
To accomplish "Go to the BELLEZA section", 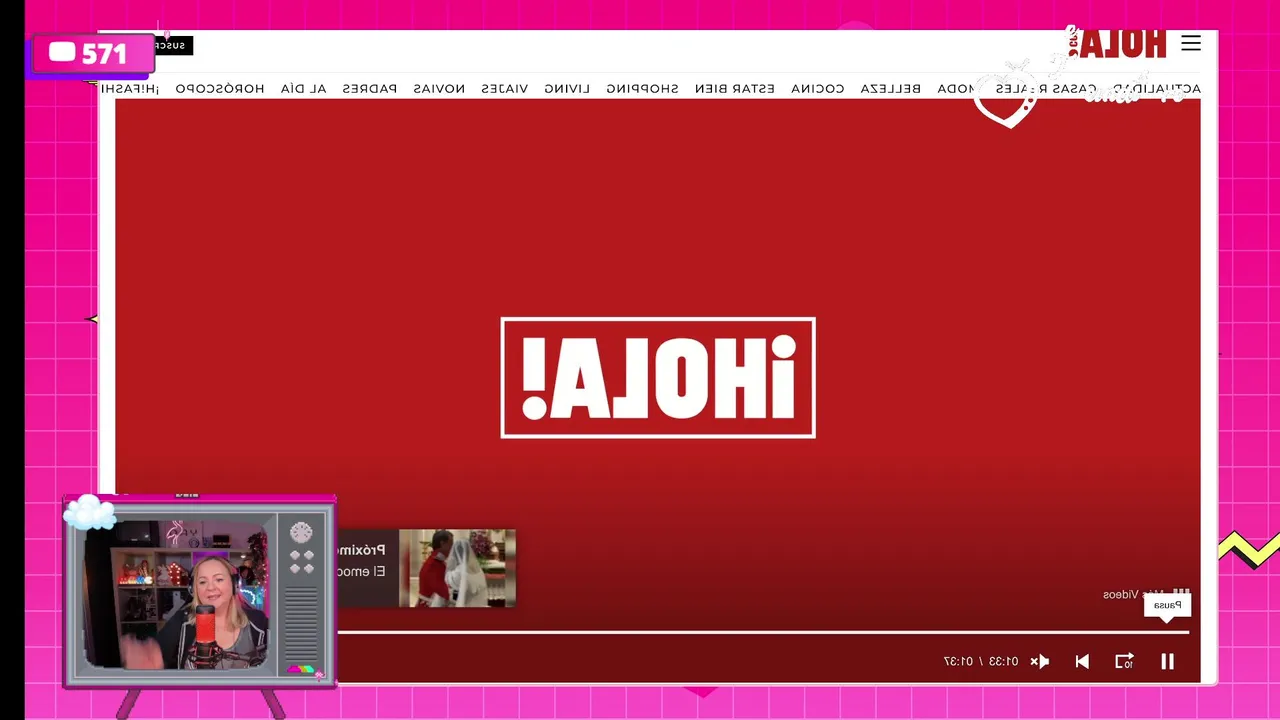I will pos(891,88).
